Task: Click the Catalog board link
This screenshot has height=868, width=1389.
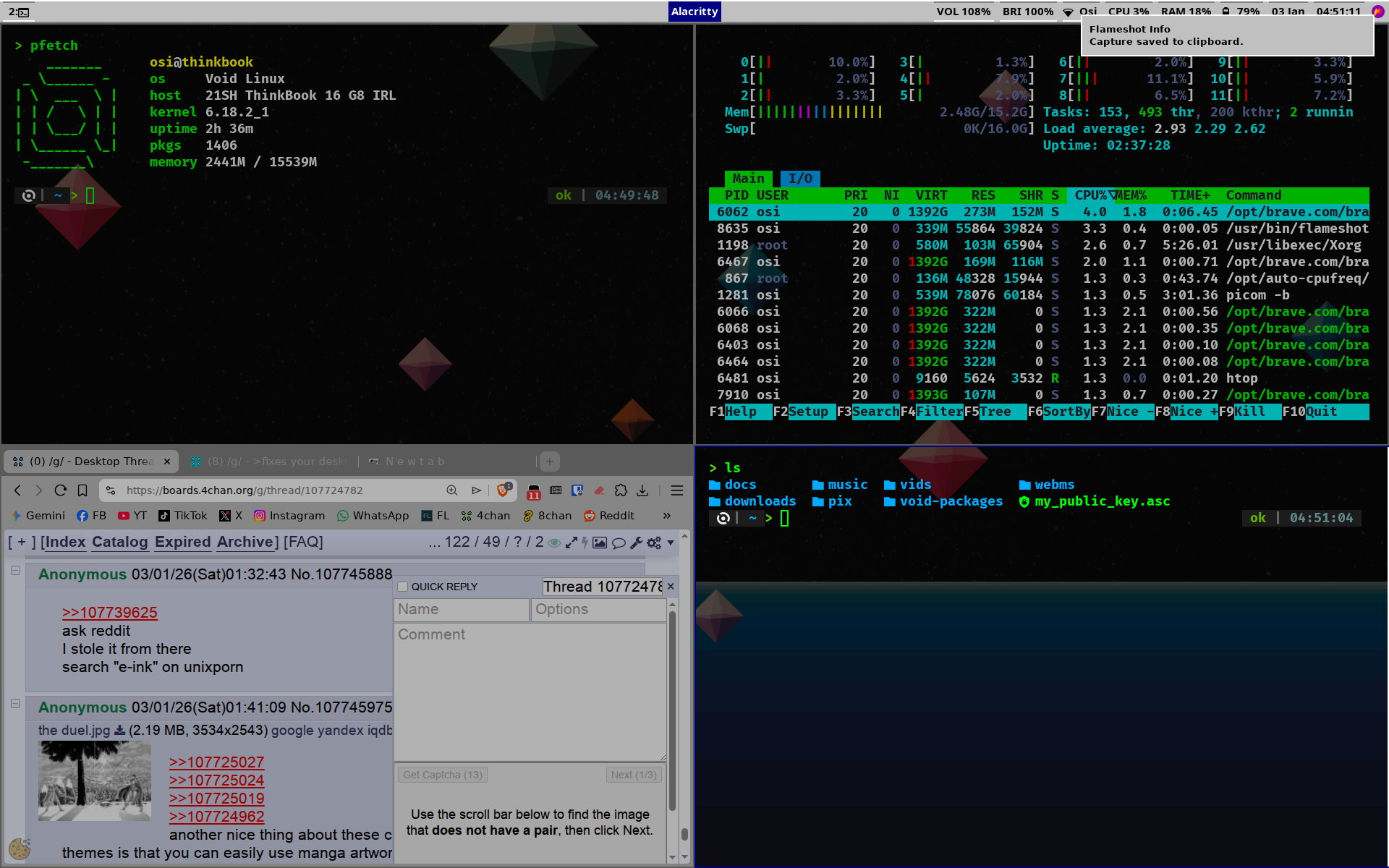Action: [119, 542]
